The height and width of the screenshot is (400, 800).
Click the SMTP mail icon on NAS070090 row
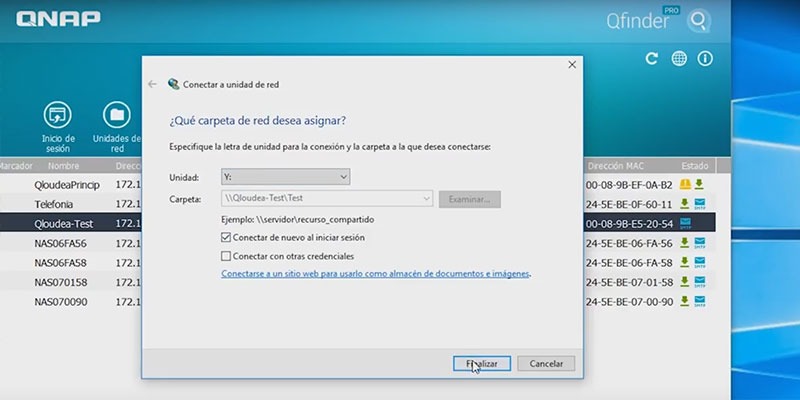[x=699, y=301]
